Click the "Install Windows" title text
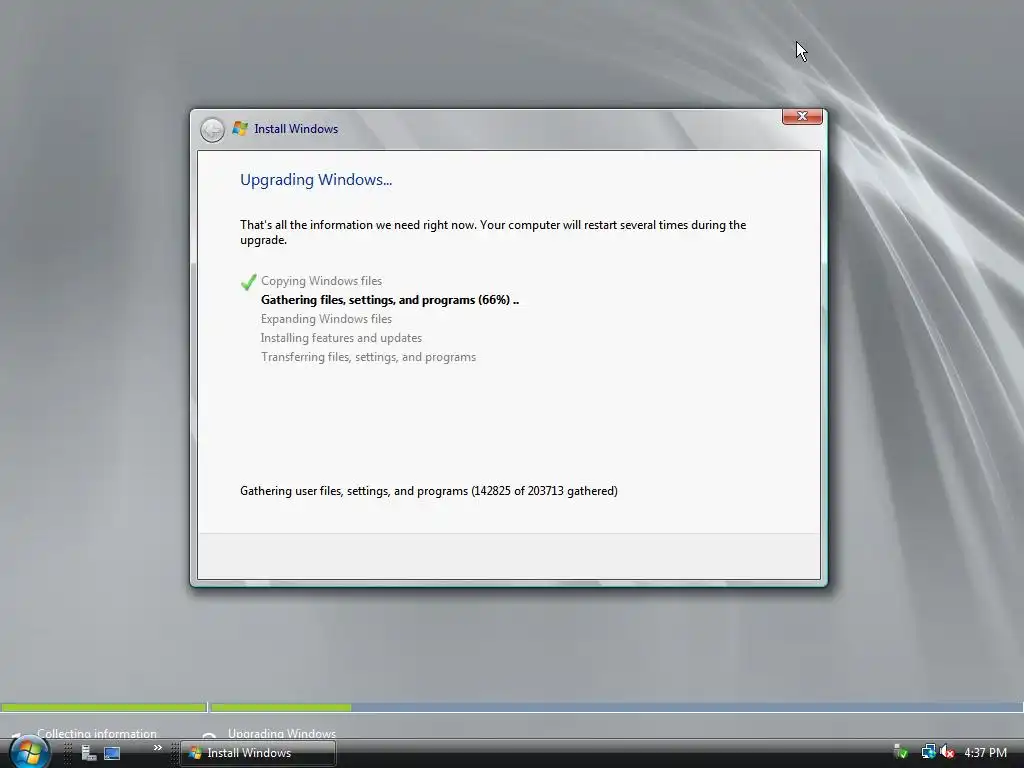 296,129
